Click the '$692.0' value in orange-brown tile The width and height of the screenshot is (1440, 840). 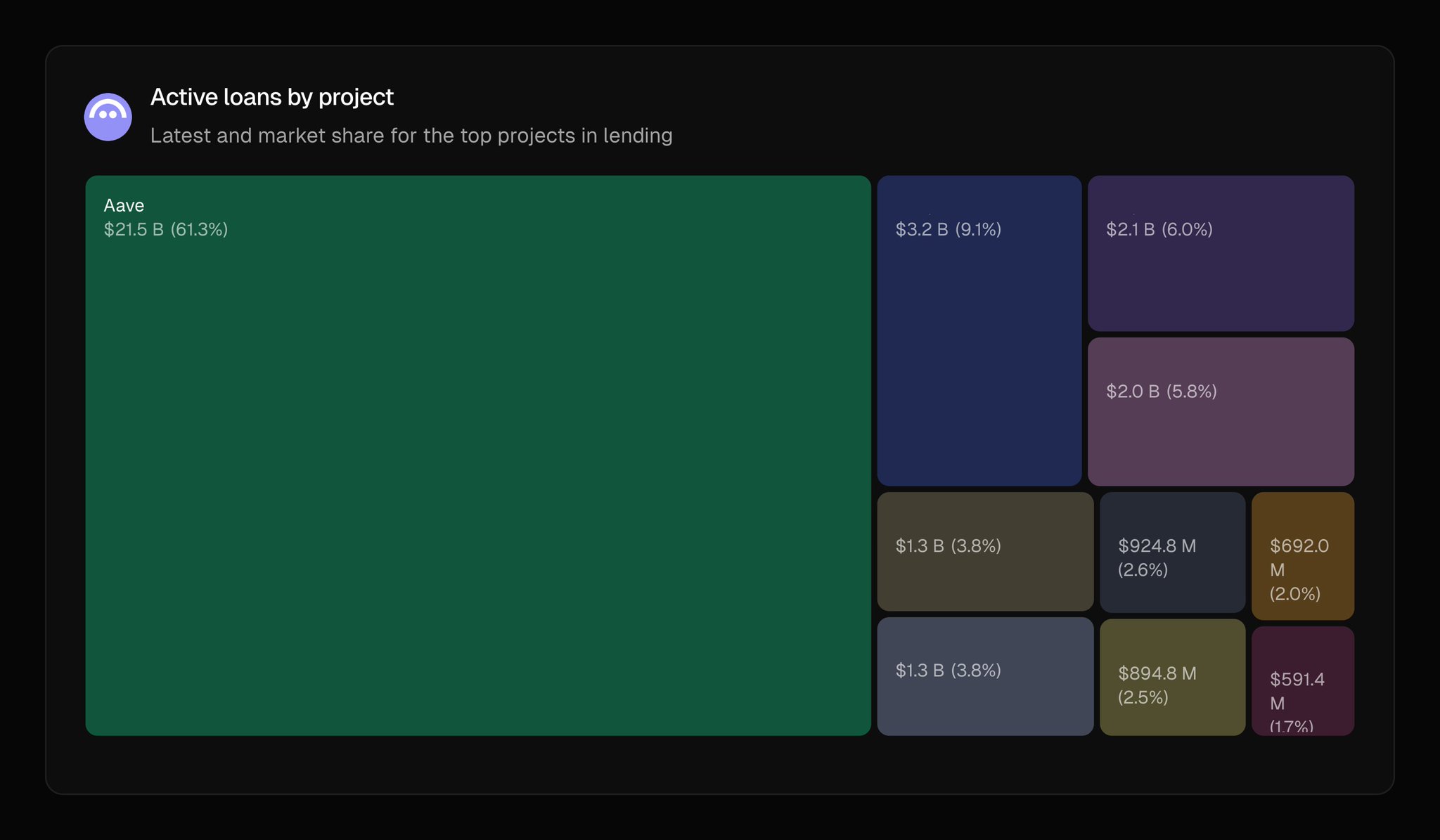pos(1299,545)
